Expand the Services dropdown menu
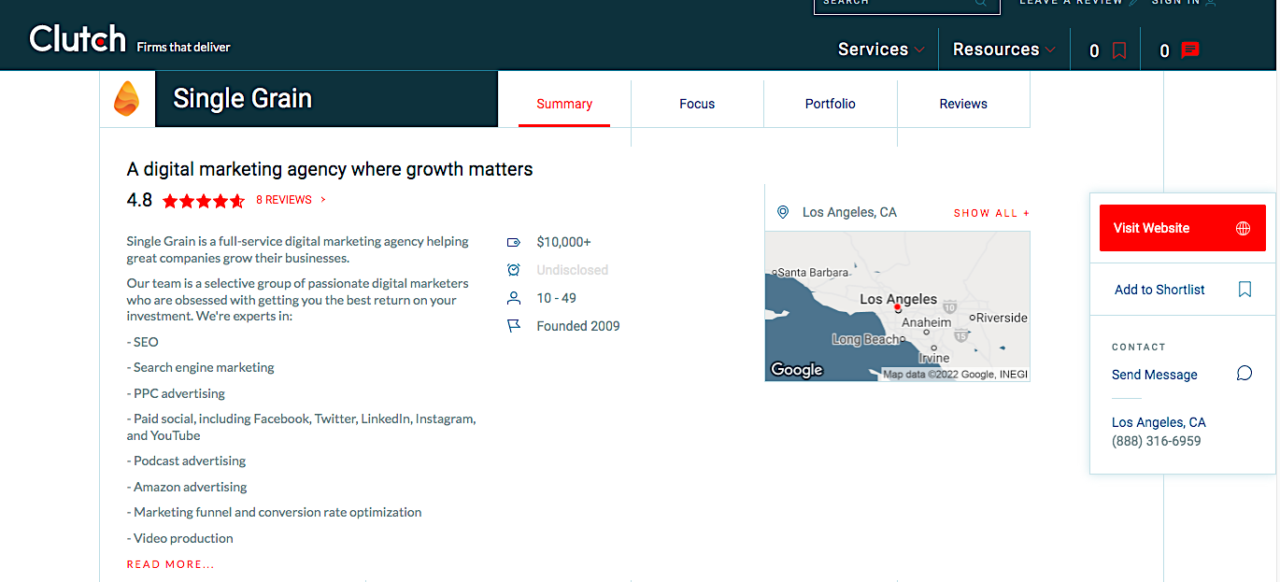 pos(880,49)
